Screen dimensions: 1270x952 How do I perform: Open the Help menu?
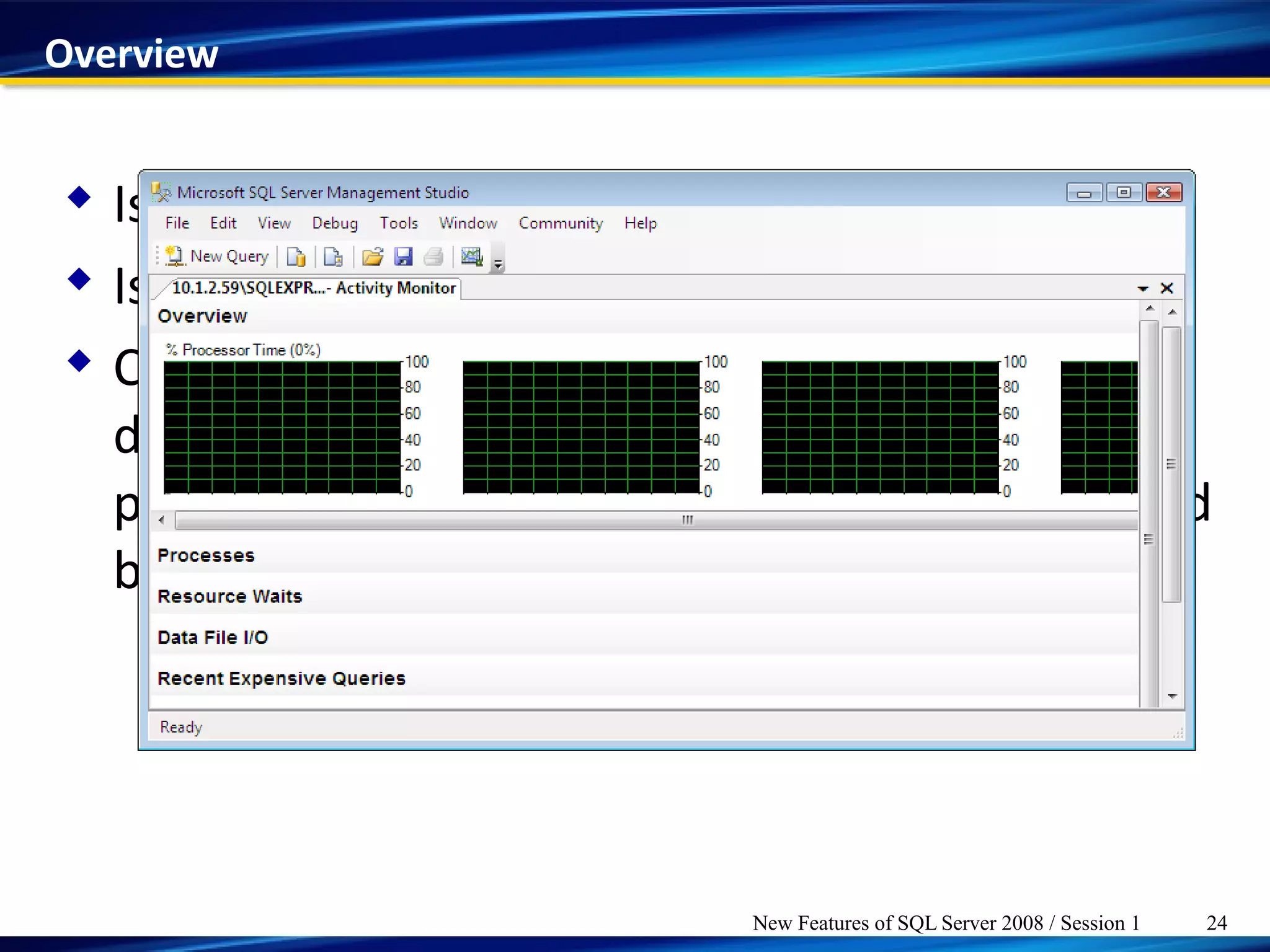coord(641,223)
